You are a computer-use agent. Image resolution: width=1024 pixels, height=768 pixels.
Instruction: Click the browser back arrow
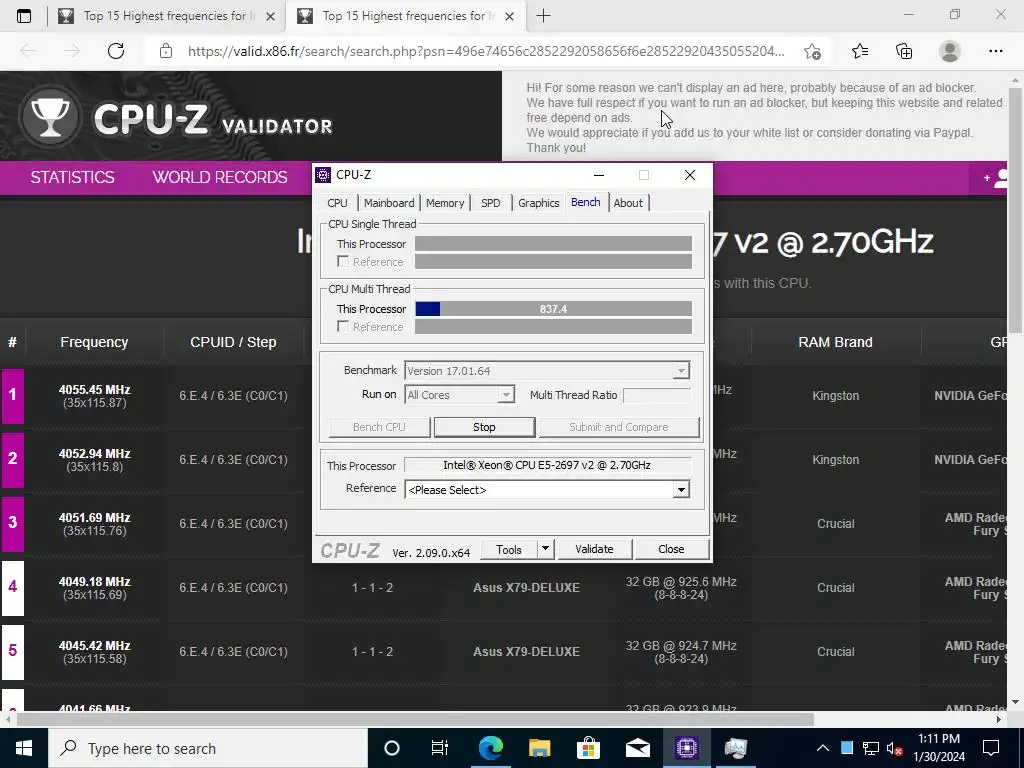point(28,51)
